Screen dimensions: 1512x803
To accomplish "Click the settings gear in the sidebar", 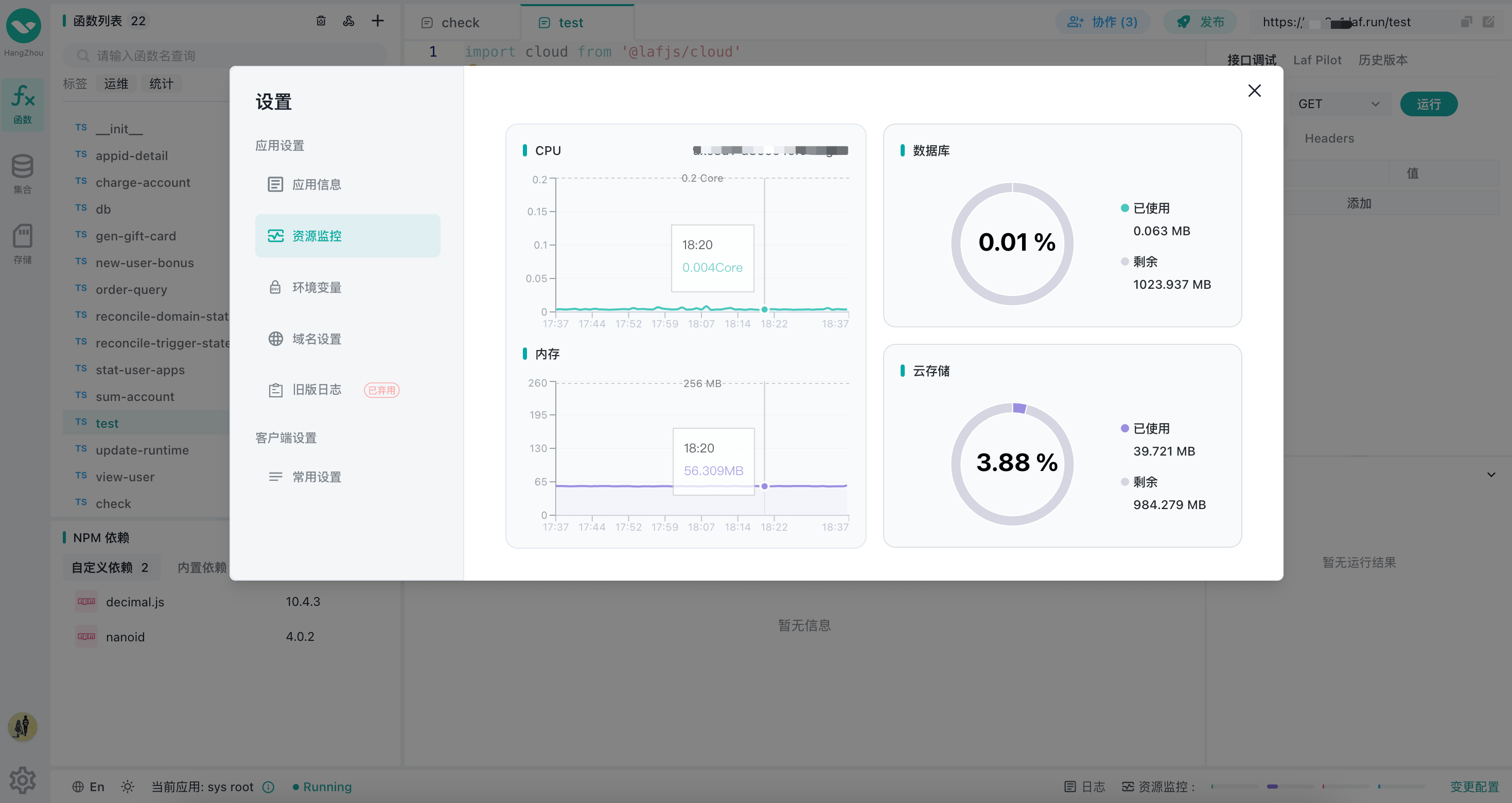I will (22, 780).
